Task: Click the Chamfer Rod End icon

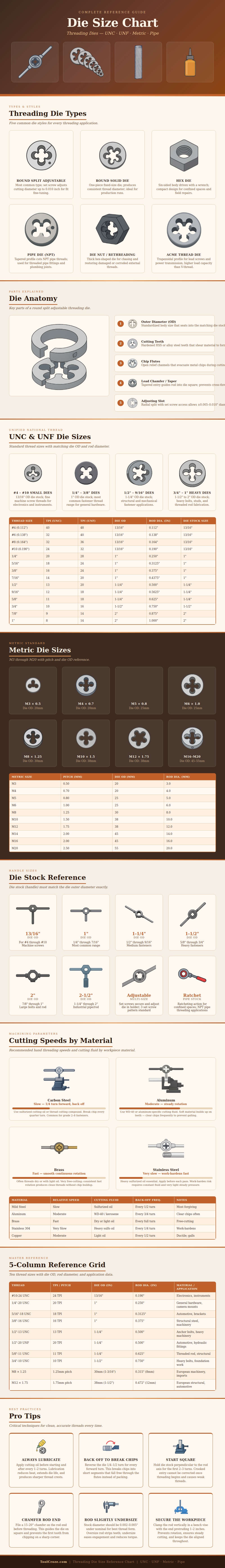Action: [x=41, y=1505]
